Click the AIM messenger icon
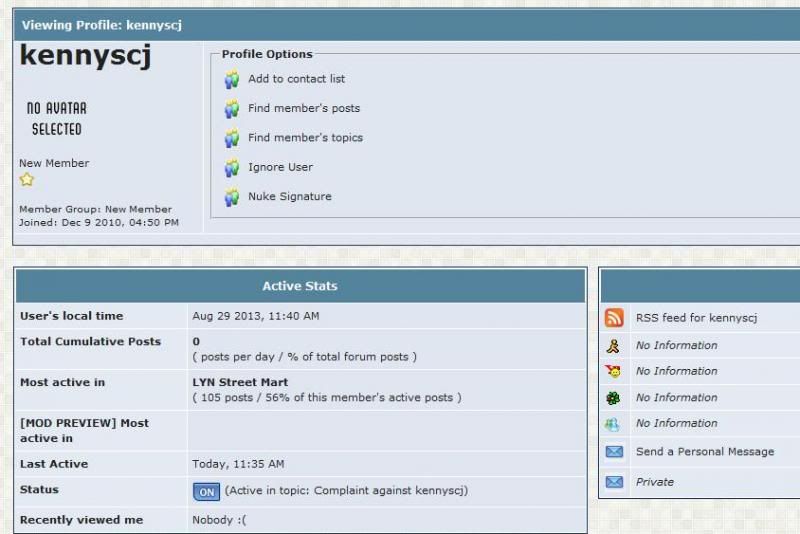The width and height of the screenshot is (800, 534). [614, 346]
